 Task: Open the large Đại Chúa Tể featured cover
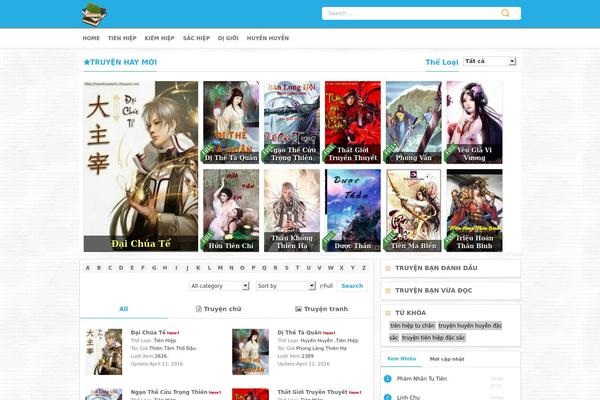pyautogui.click(x=141, y=166)
